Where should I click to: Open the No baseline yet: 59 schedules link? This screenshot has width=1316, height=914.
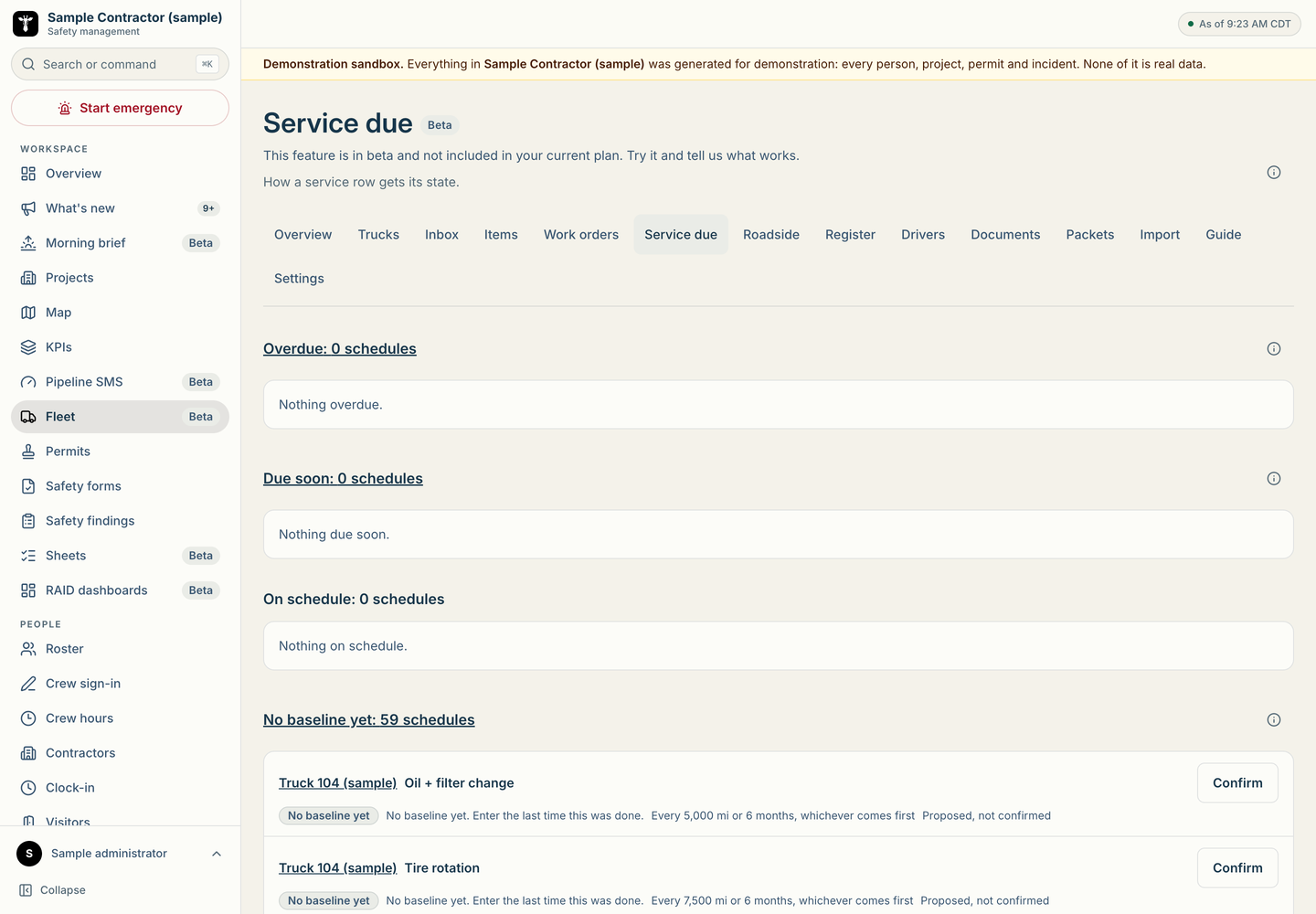pos(369,720)
